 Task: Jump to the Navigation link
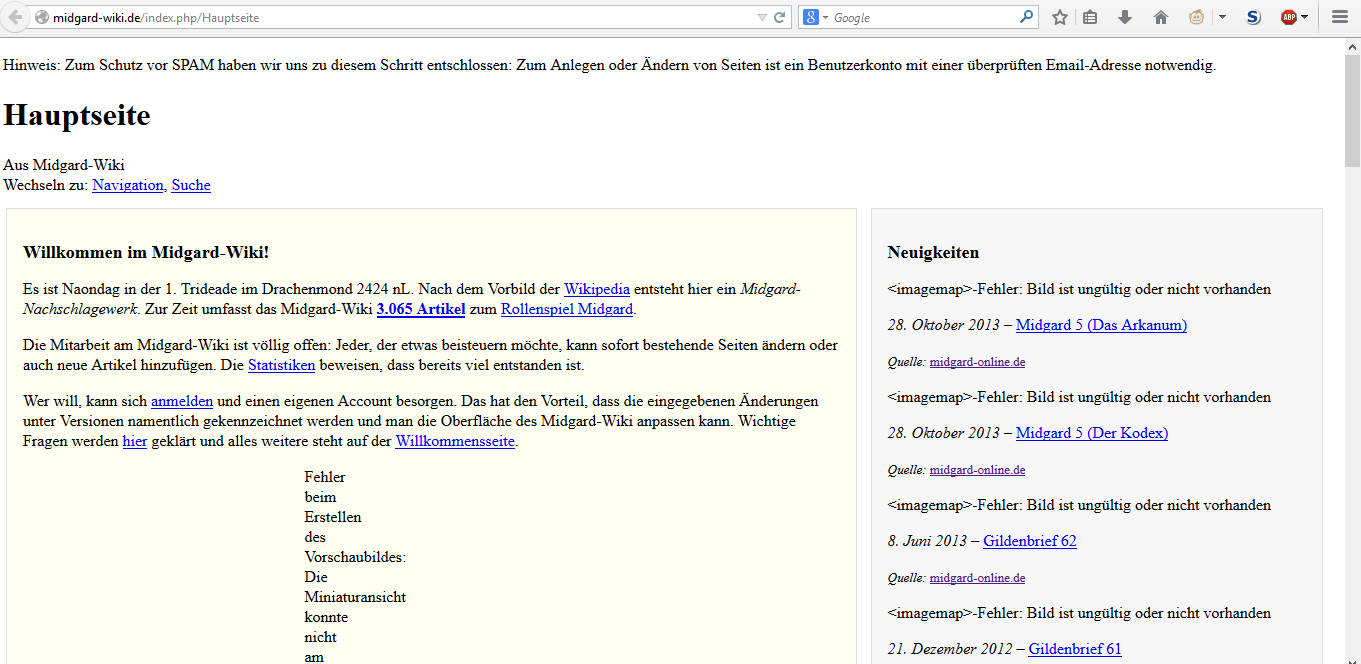(128, 185)
